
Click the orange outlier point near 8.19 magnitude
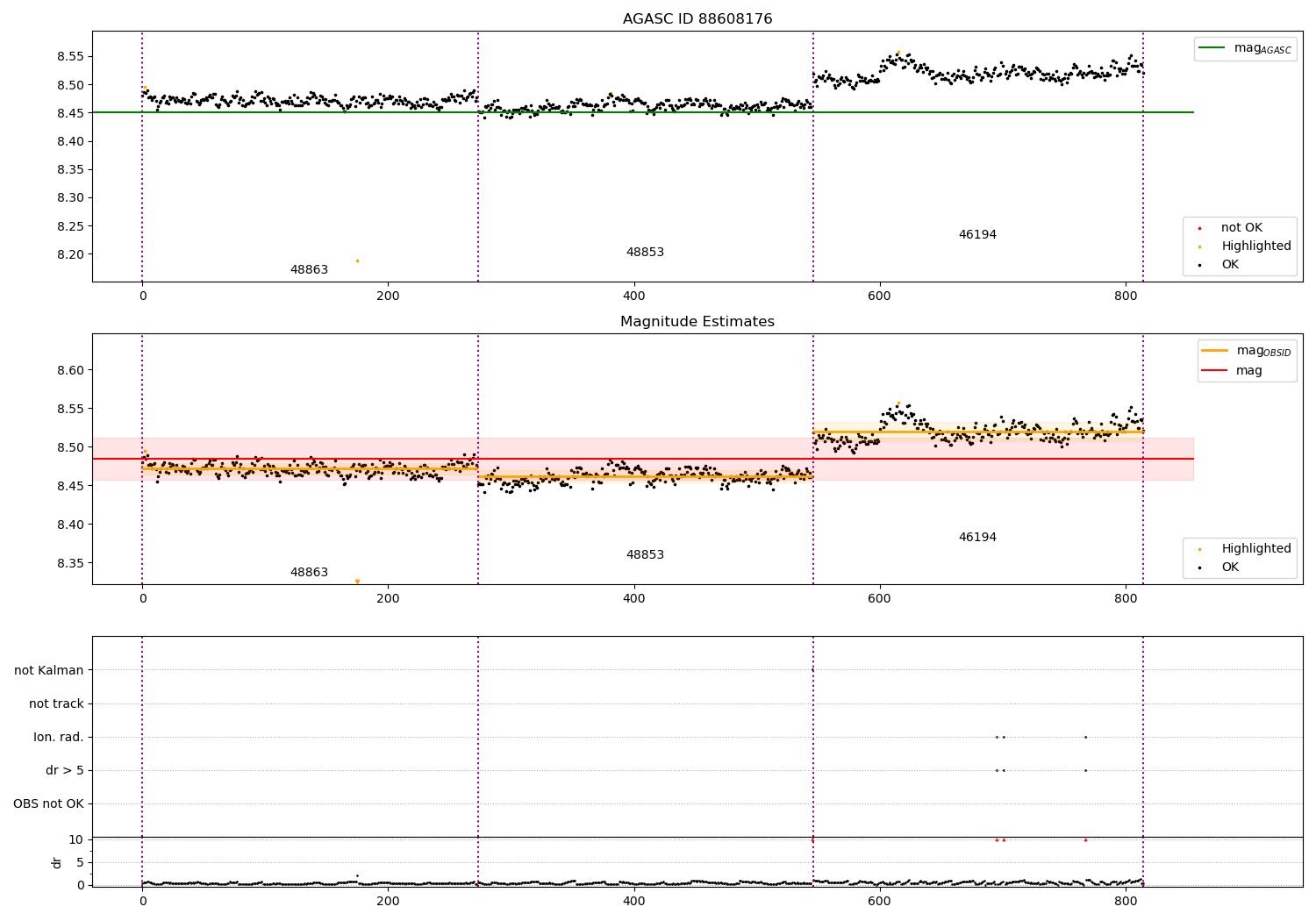[357, 261]
